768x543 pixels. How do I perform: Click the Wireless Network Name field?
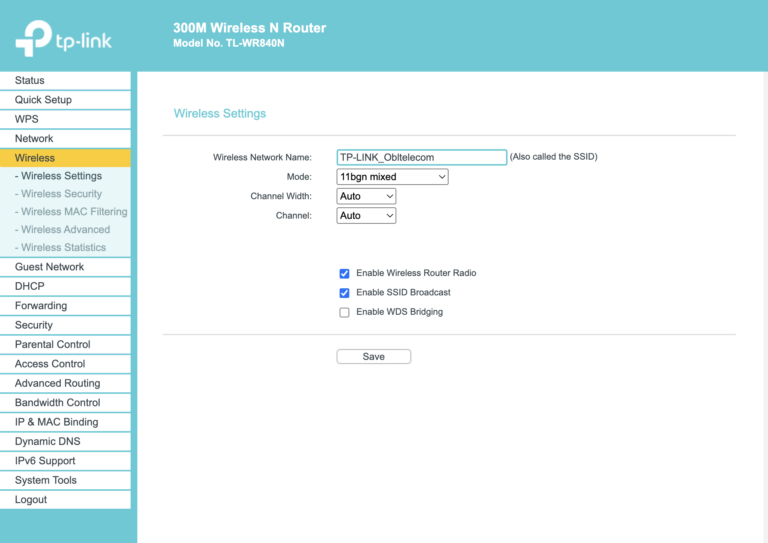(x=421, y=157)
